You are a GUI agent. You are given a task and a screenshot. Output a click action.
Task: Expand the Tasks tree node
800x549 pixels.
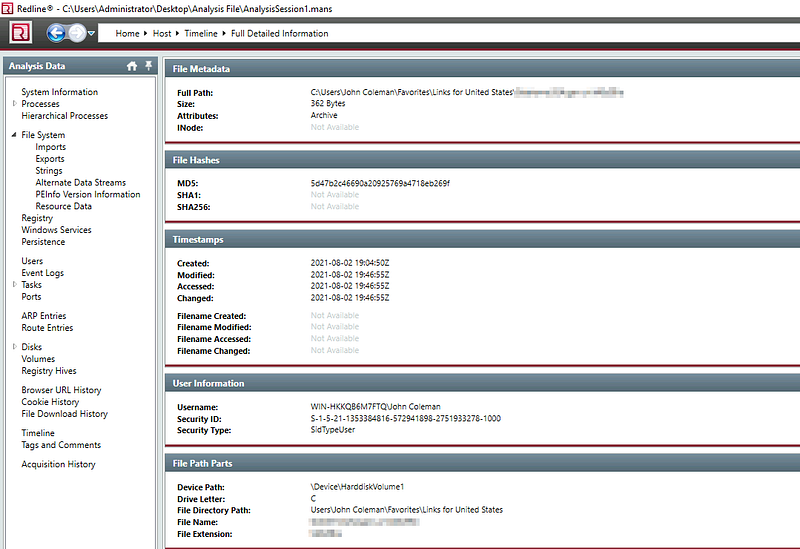point(15,285)
